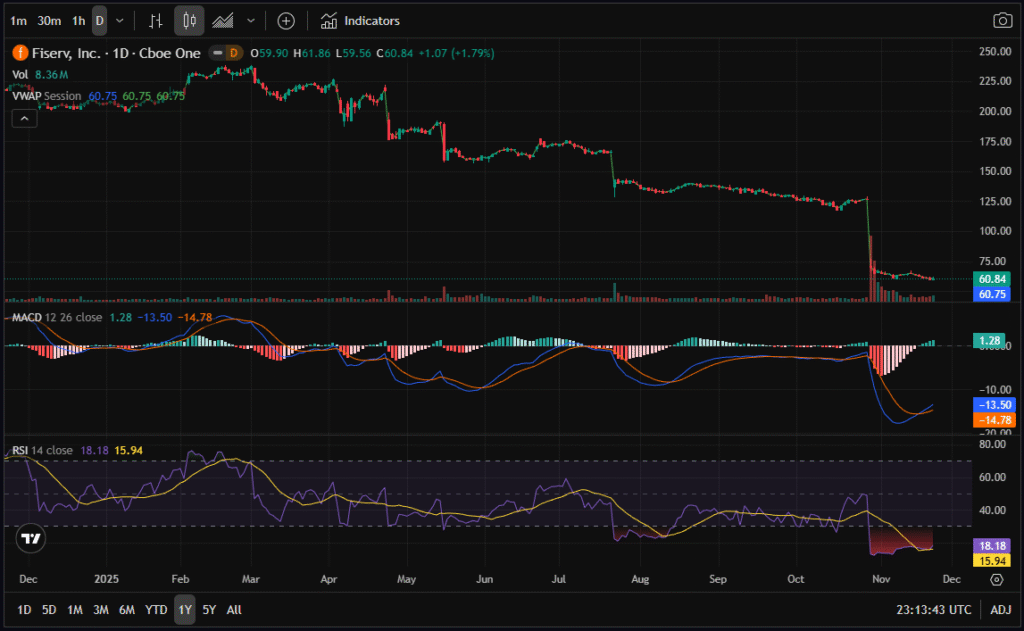Switch to the YTD date range
Image resolution: width=1024 pixels, height=631 pixels.
(x=156, y=609)
